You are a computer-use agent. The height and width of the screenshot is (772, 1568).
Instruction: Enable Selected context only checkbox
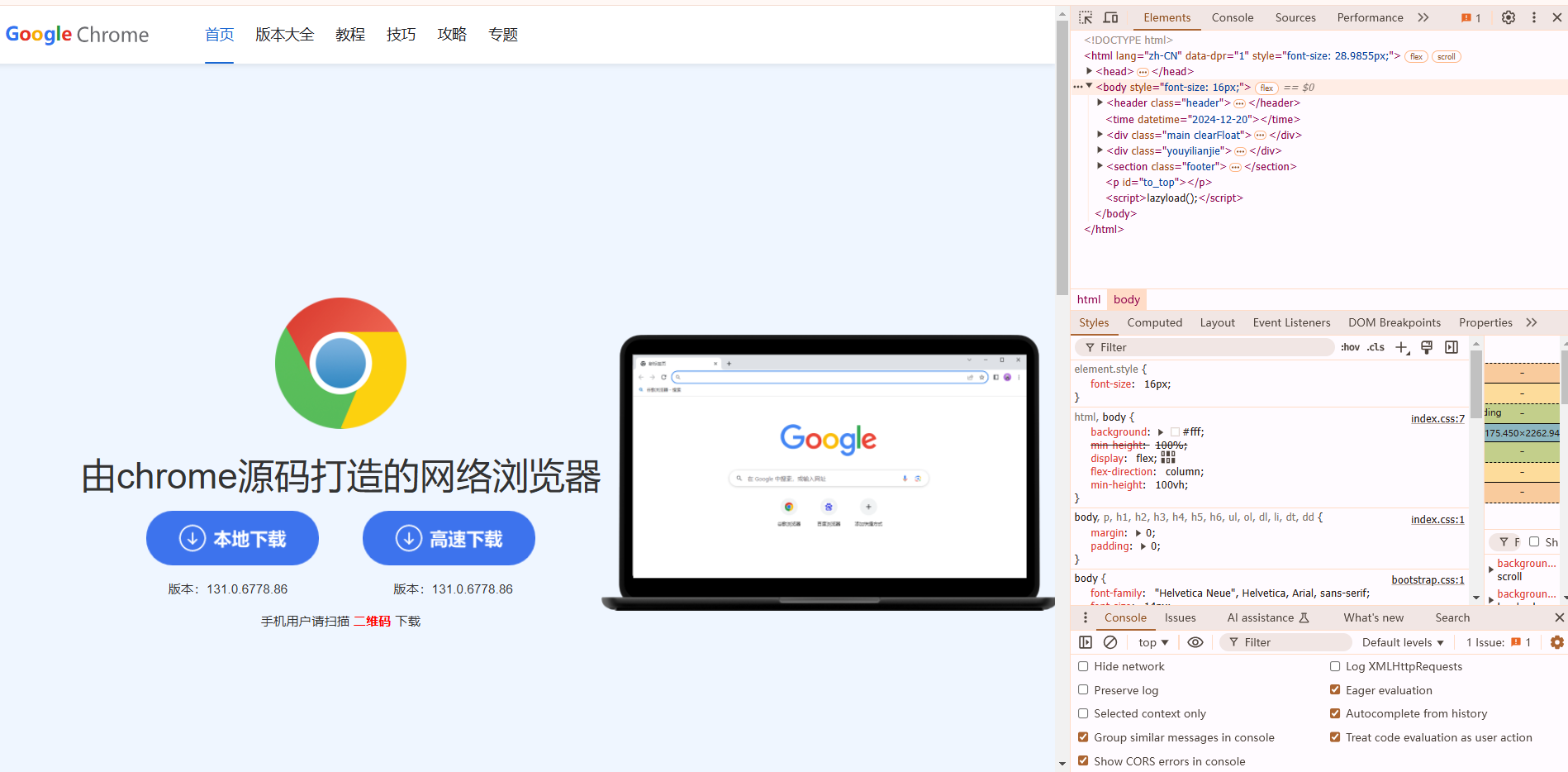[1083, 713]
